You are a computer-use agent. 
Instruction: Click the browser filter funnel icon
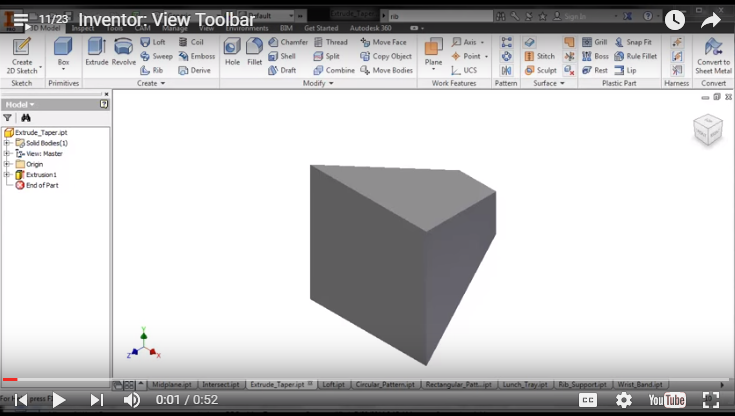tap(8, 117)
